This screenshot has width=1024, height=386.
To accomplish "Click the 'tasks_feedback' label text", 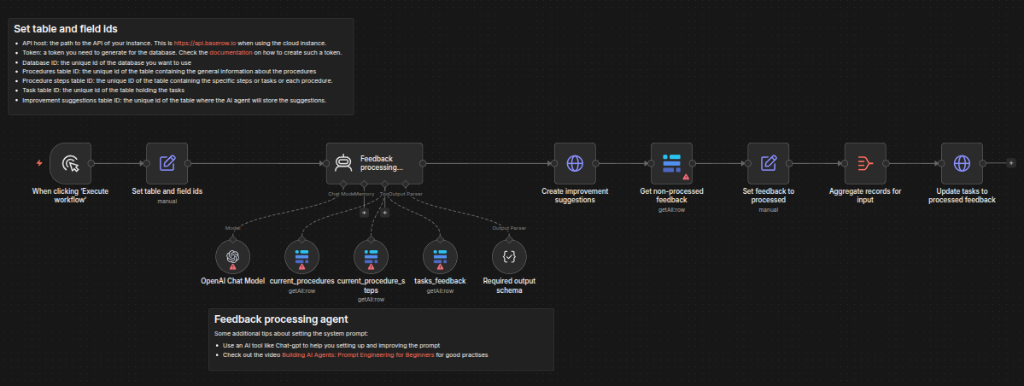I will tap(440, 281).
